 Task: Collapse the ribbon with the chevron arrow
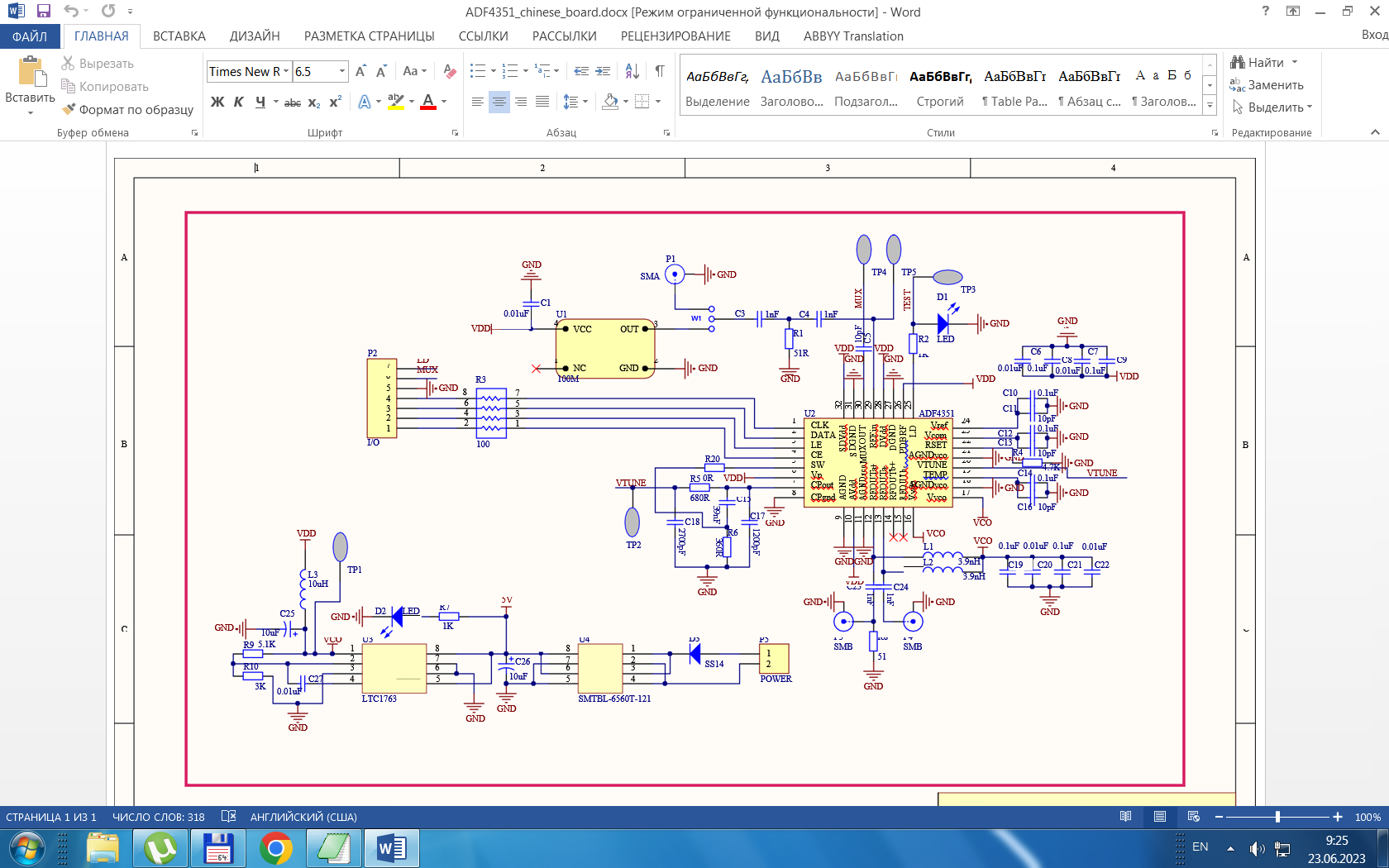1375,132
